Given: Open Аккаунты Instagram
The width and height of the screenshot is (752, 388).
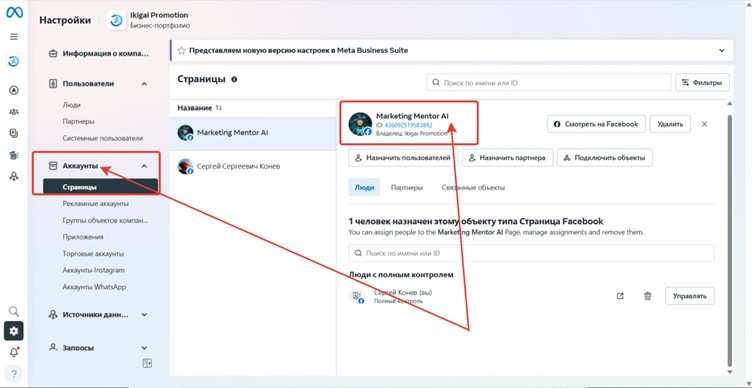Looking at the screenshot, I should (94, 270).
